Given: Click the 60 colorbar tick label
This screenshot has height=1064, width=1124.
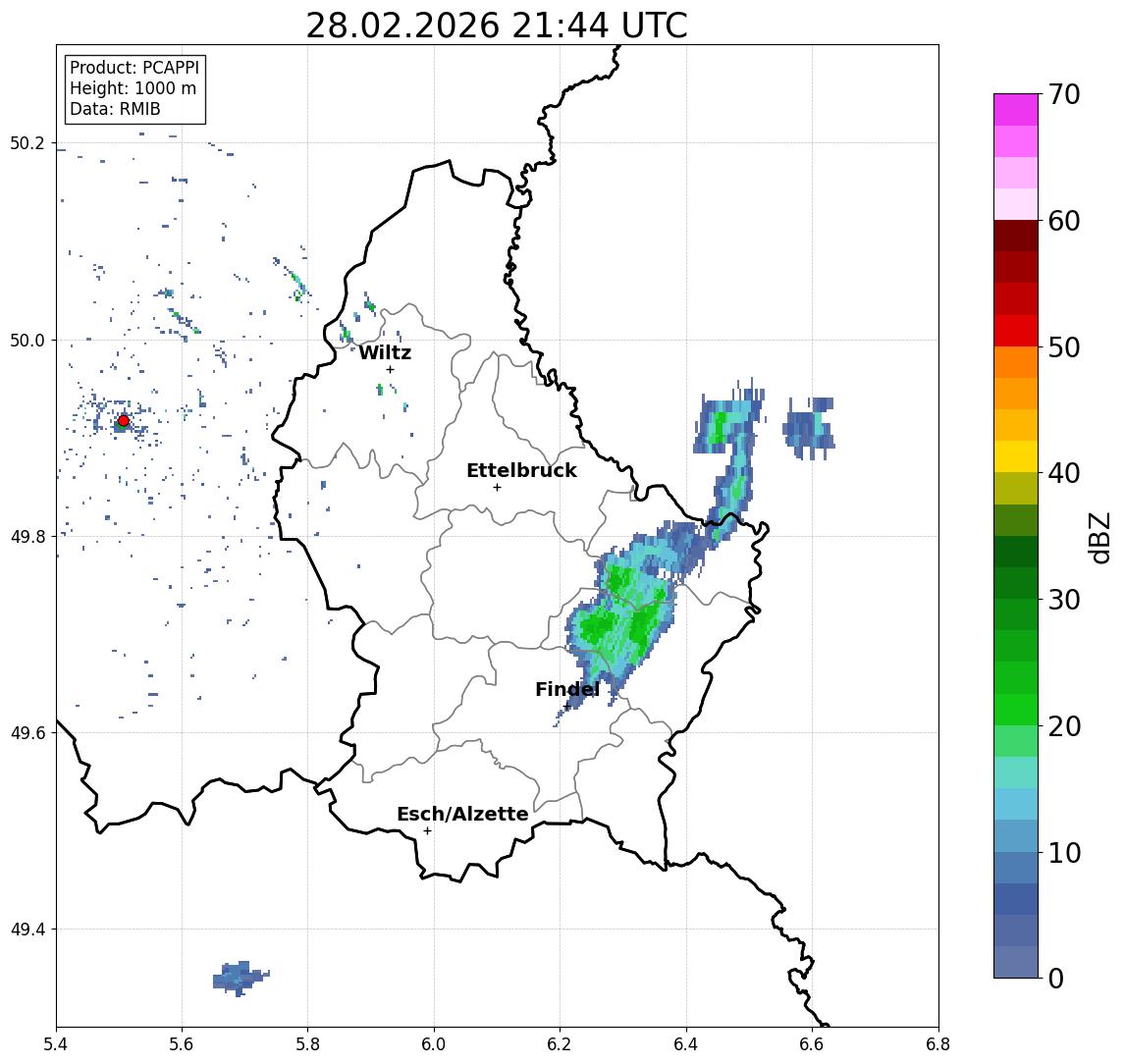Looking at the screenshot, I should (x=1063, y=221).
